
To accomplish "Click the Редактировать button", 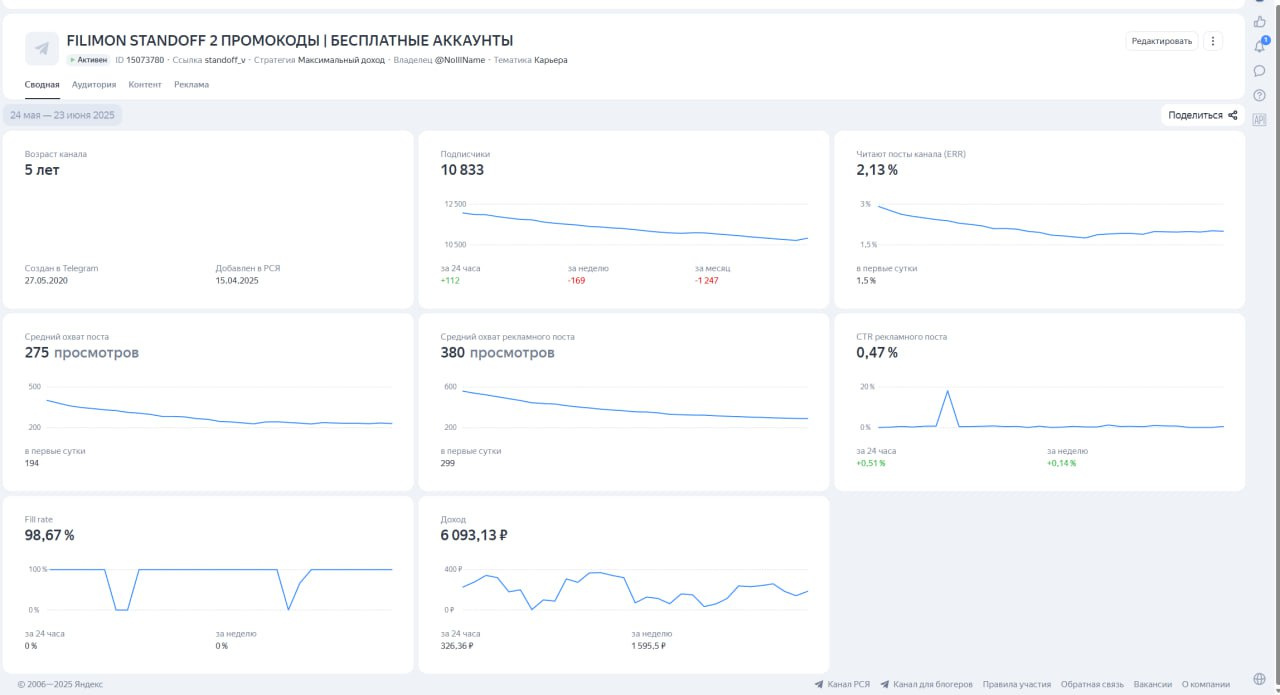I will (1161, 41).
